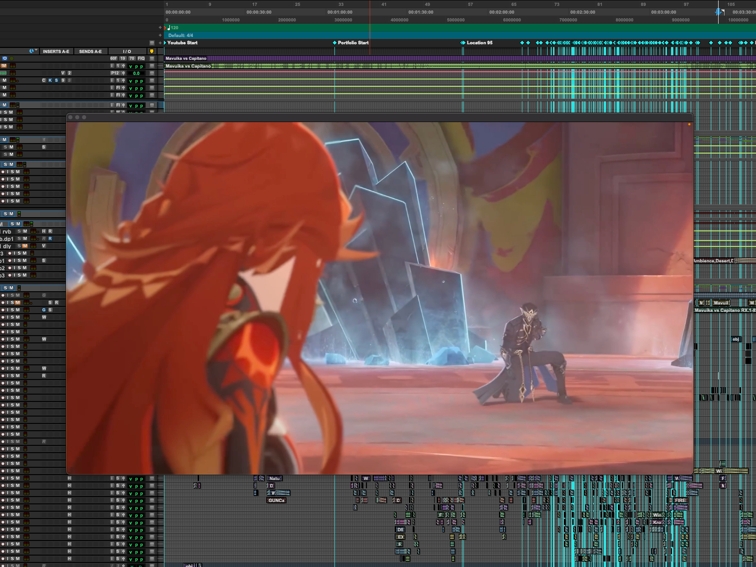Select the Mavuika vs Capitano RX clip
This screenshot has width=756, height=567.
point(725,310)
